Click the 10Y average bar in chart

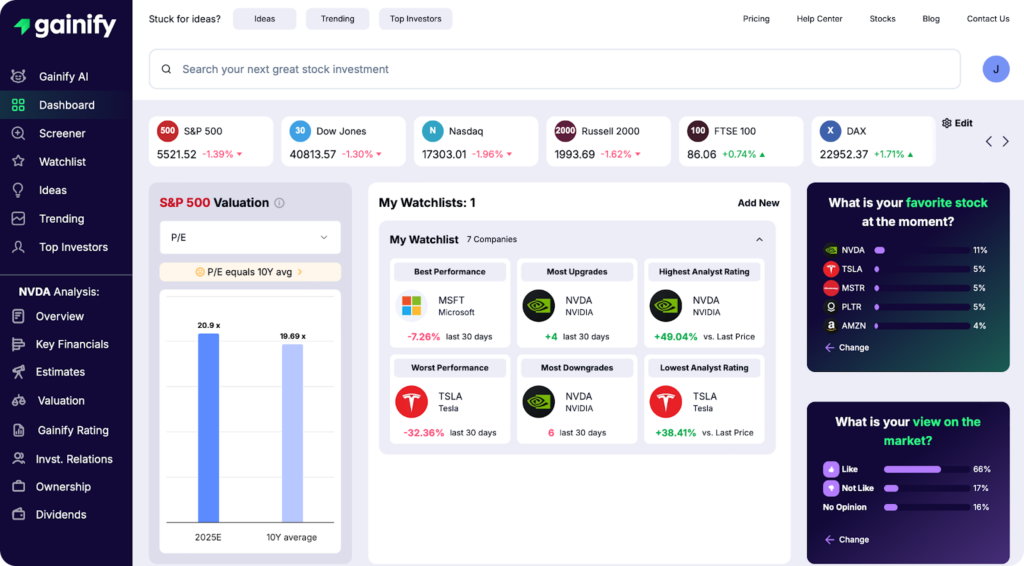tap(292, 433)
